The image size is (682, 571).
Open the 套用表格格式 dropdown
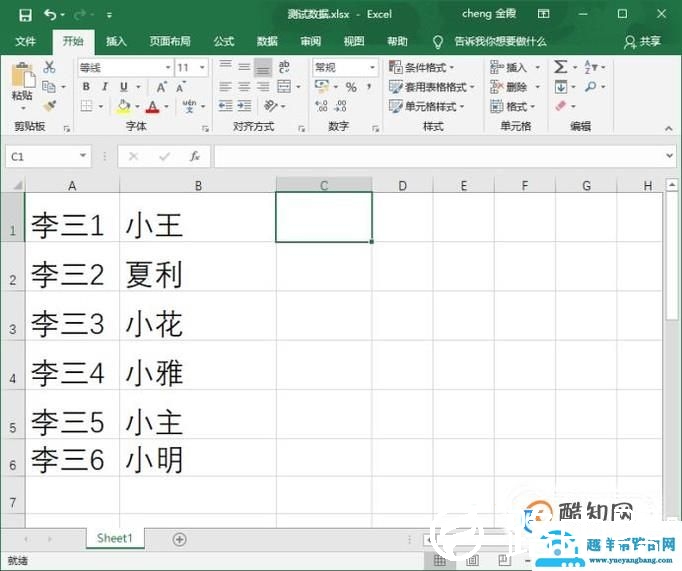pos(431,87)
